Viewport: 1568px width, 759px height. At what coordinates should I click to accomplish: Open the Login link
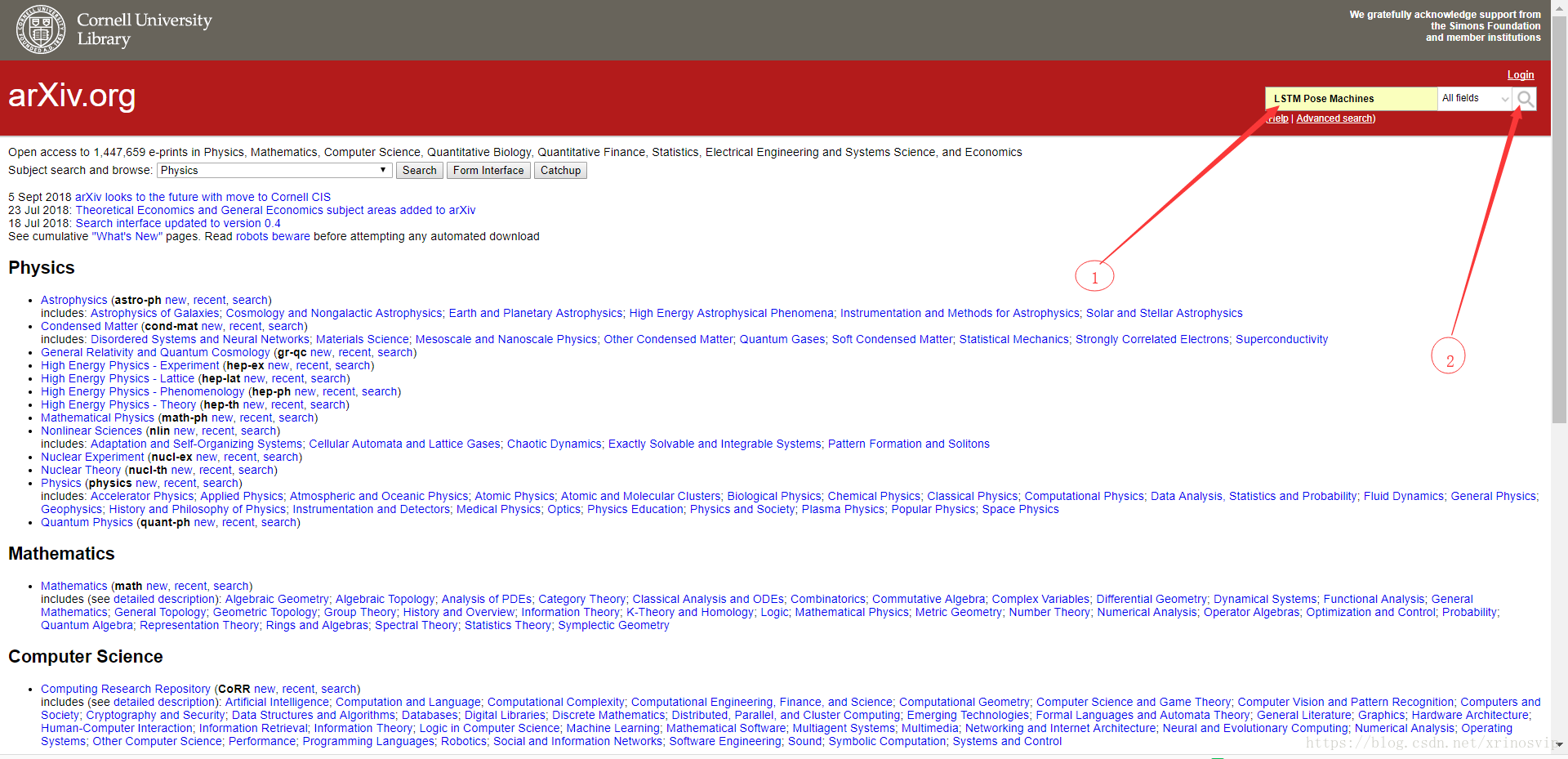[1521, 74]
